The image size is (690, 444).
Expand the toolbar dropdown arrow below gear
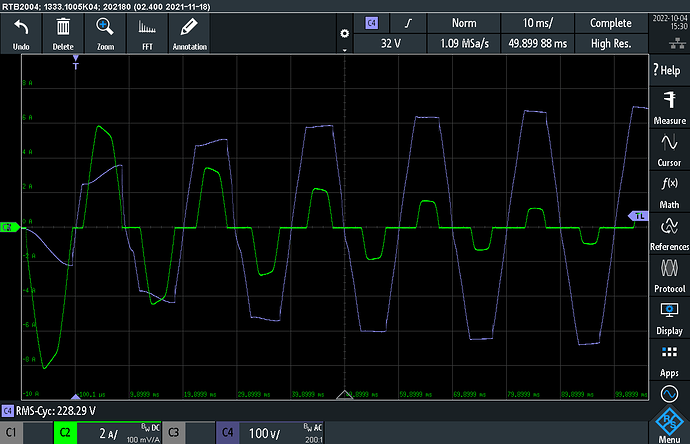coord(345,50)
